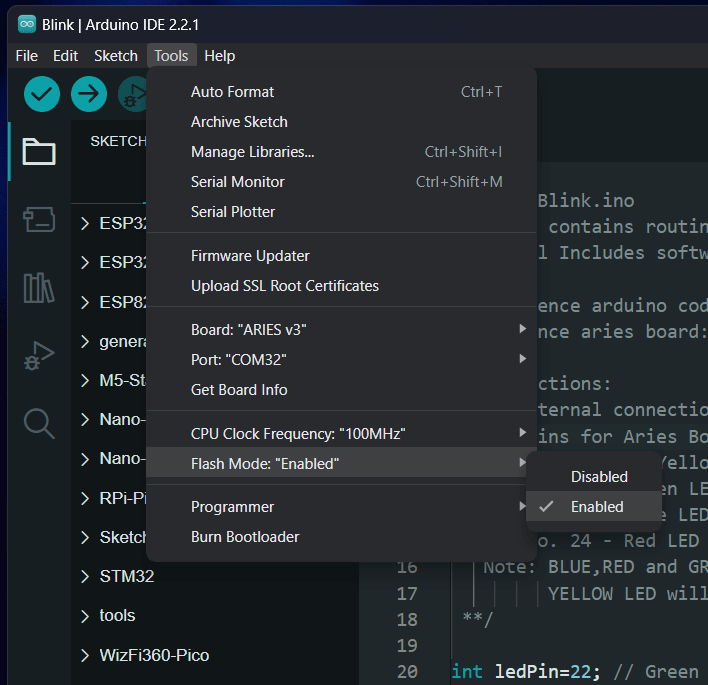Viewport: 708px width, 685px height.
Task: Expand the STM32 folder chevron
Action: 84,577
